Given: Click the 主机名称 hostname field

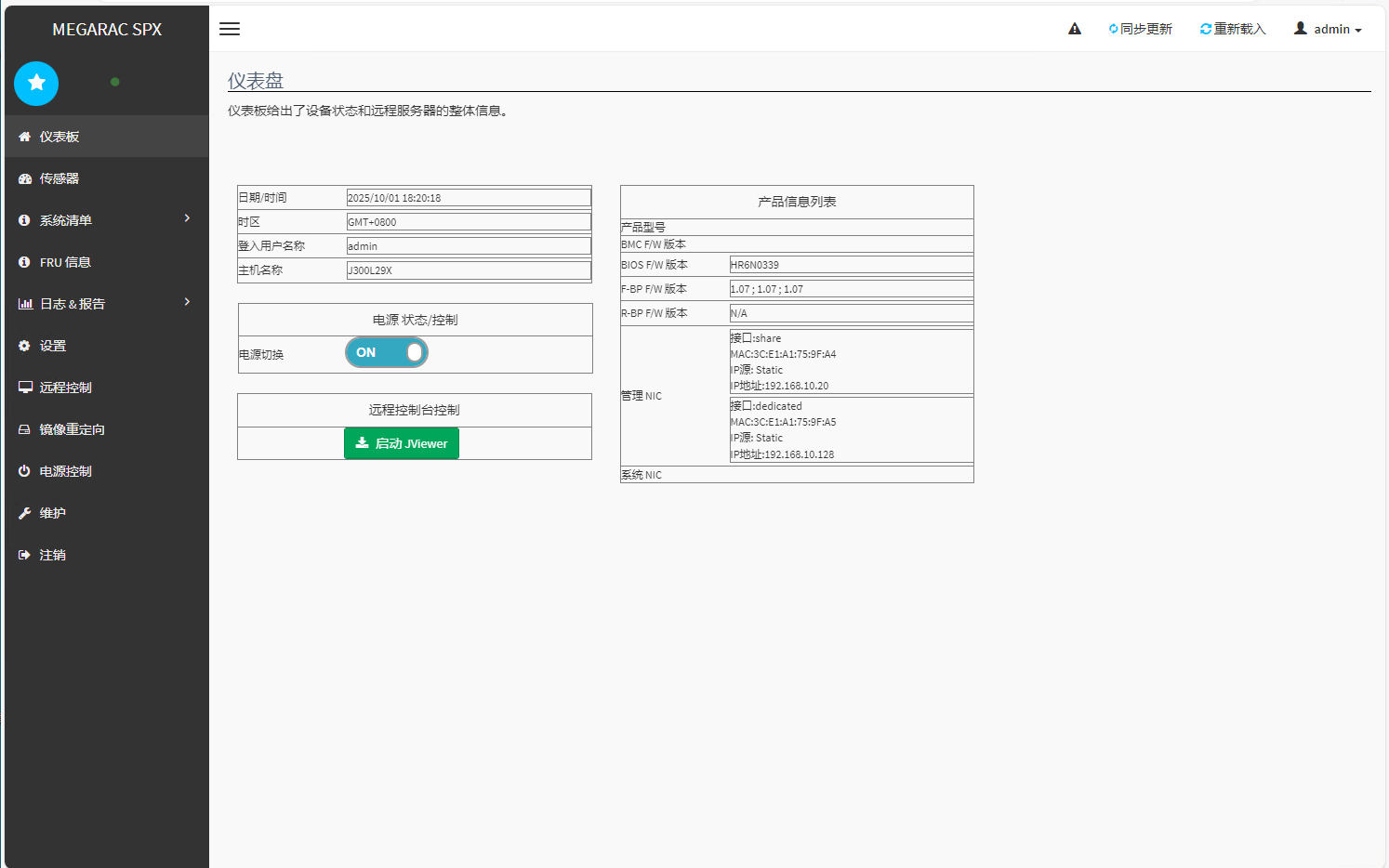Looking at the screenshot, I should [x=469, y=270].
